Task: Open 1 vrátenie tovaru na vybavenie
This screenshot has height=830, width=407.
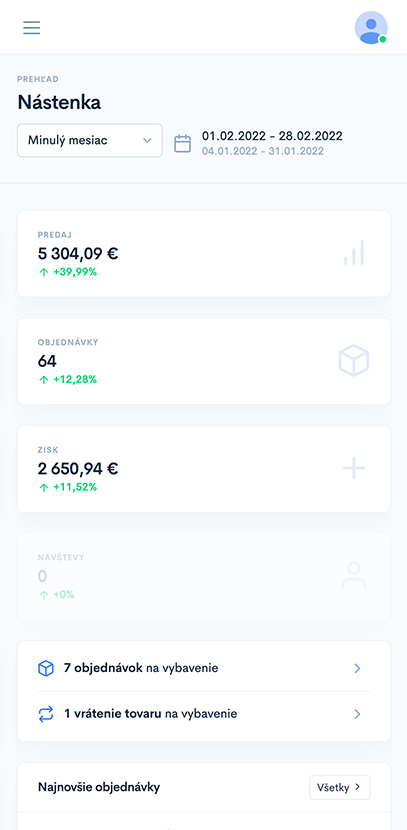Action: pos(204,714)
